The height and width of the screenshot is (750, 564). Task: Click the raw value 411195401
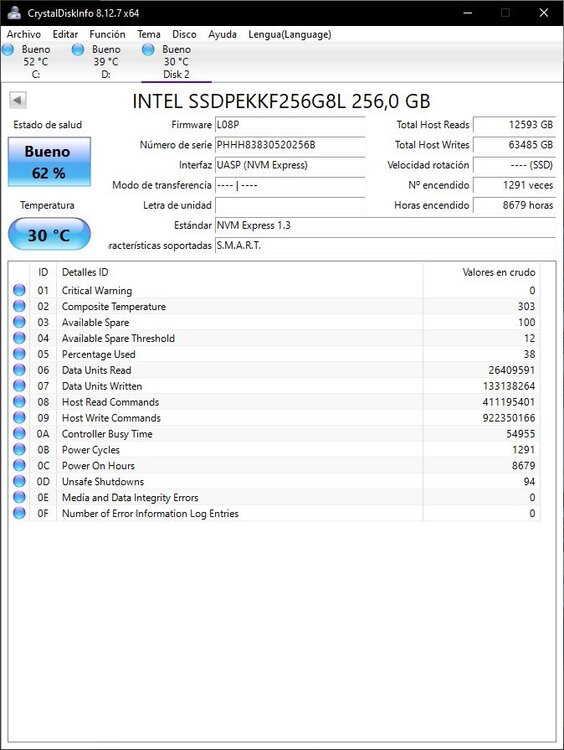point(509,402)
